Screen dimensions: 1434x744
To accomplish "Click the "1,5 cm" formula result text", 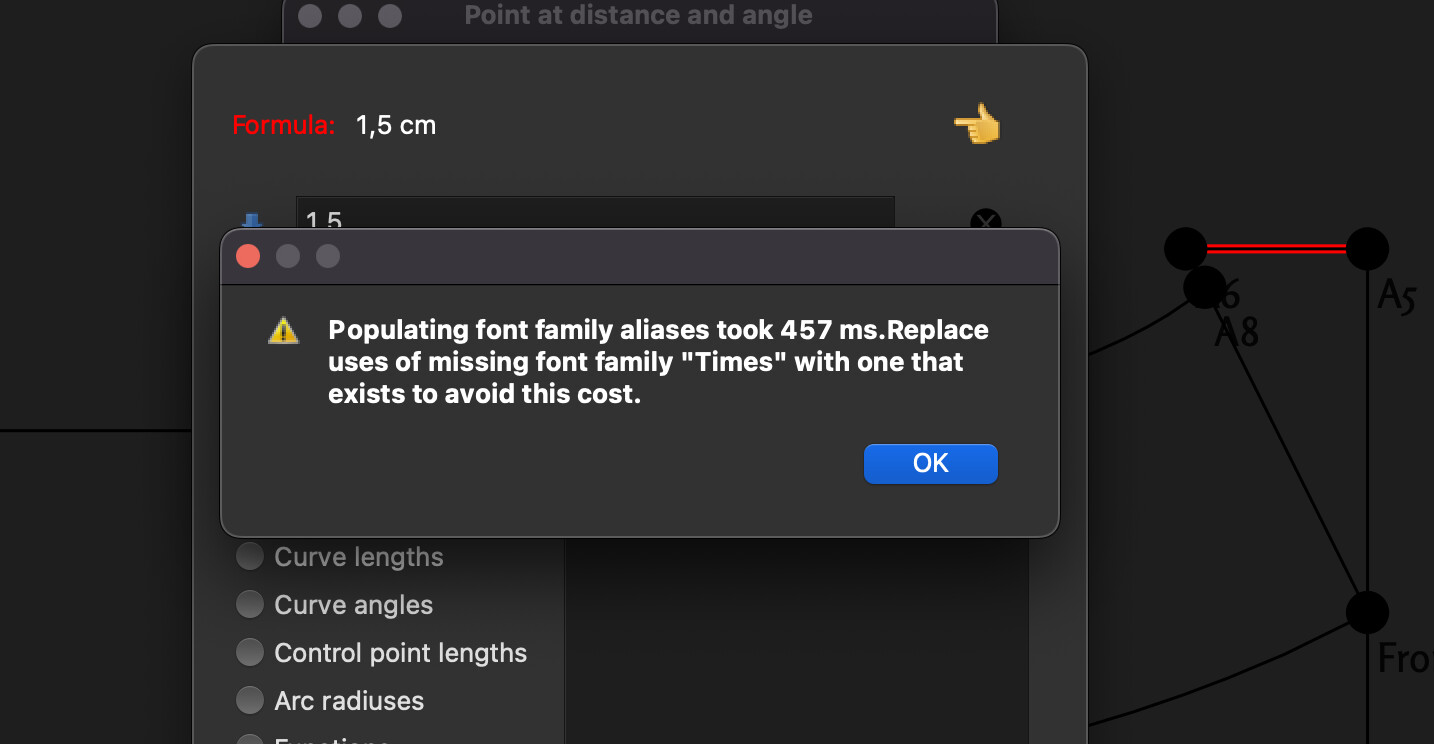I will point(396,126).
